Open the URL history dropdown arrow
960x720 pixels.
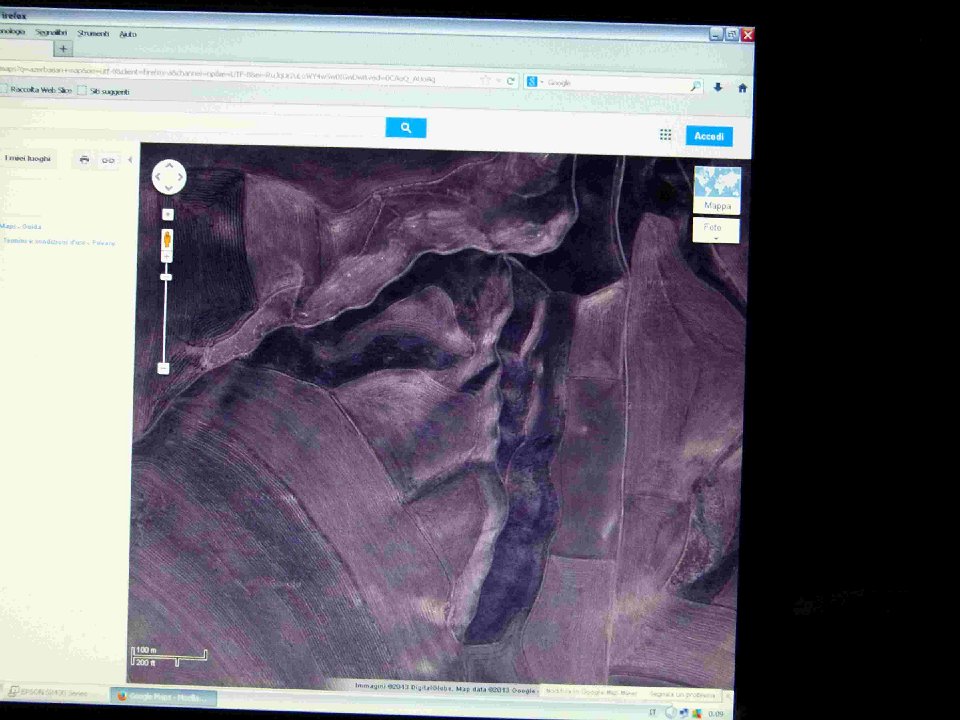pos(498,81)
